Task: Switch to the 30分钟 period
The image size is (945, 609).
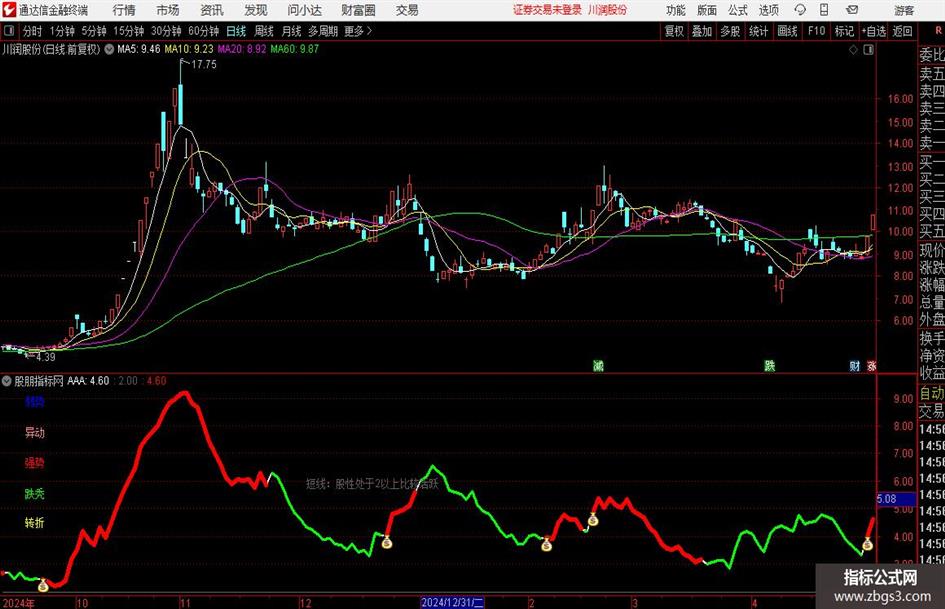Action: coord(166,31)
